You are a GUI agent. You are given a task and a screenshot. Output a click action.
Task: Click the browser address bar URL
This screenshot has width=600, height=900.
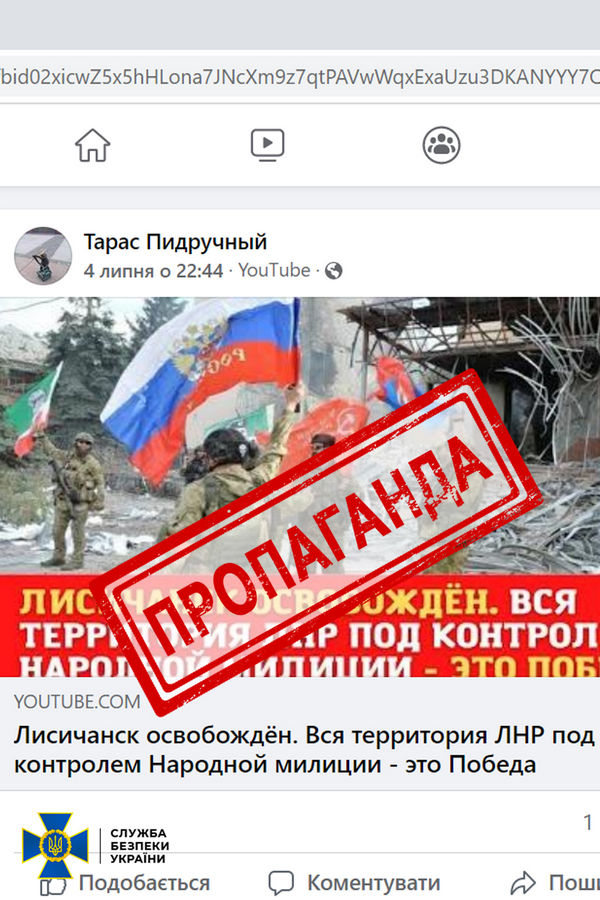[300, 76]
